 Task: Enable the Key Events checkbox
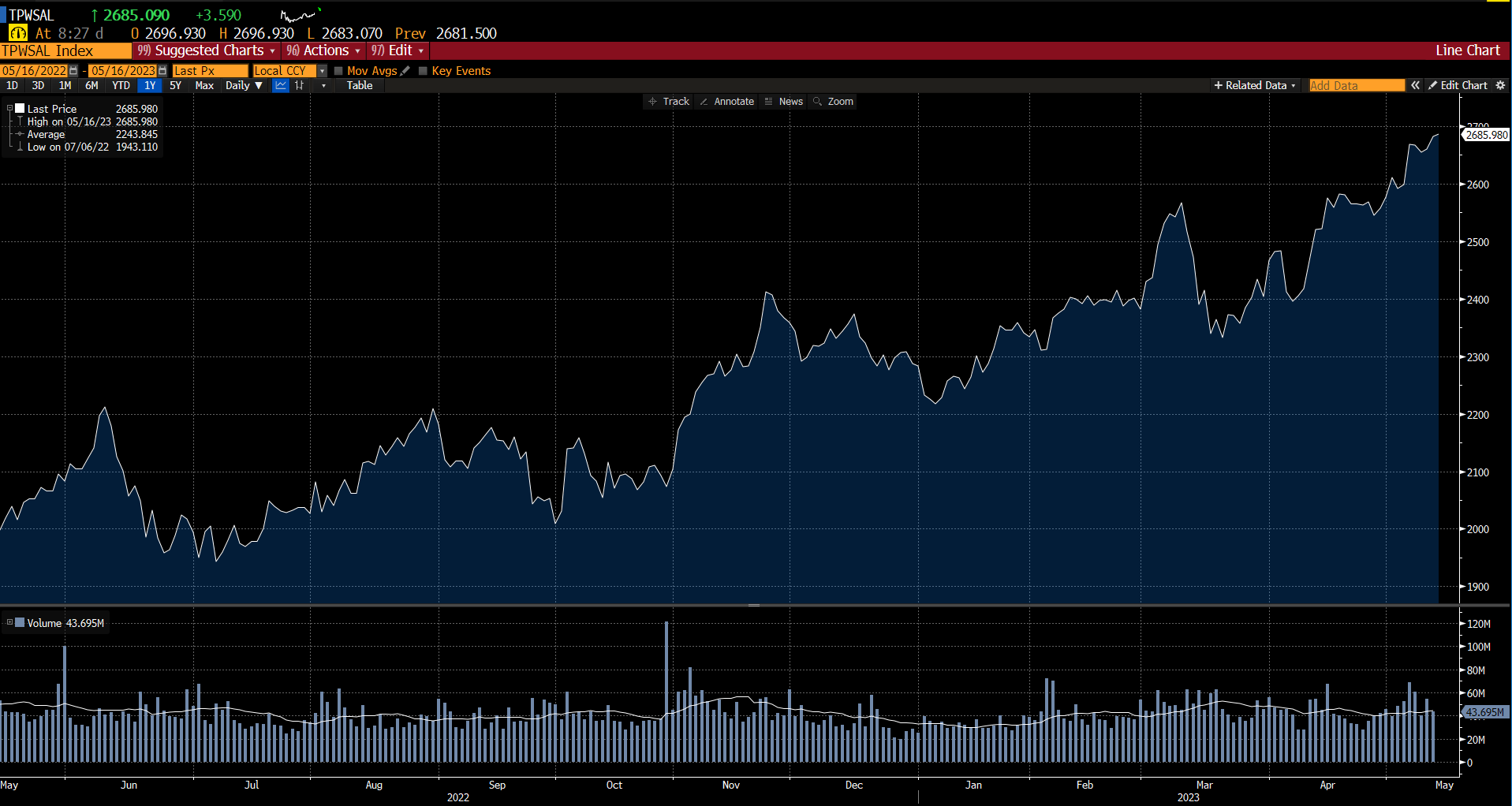coord(423,71)
